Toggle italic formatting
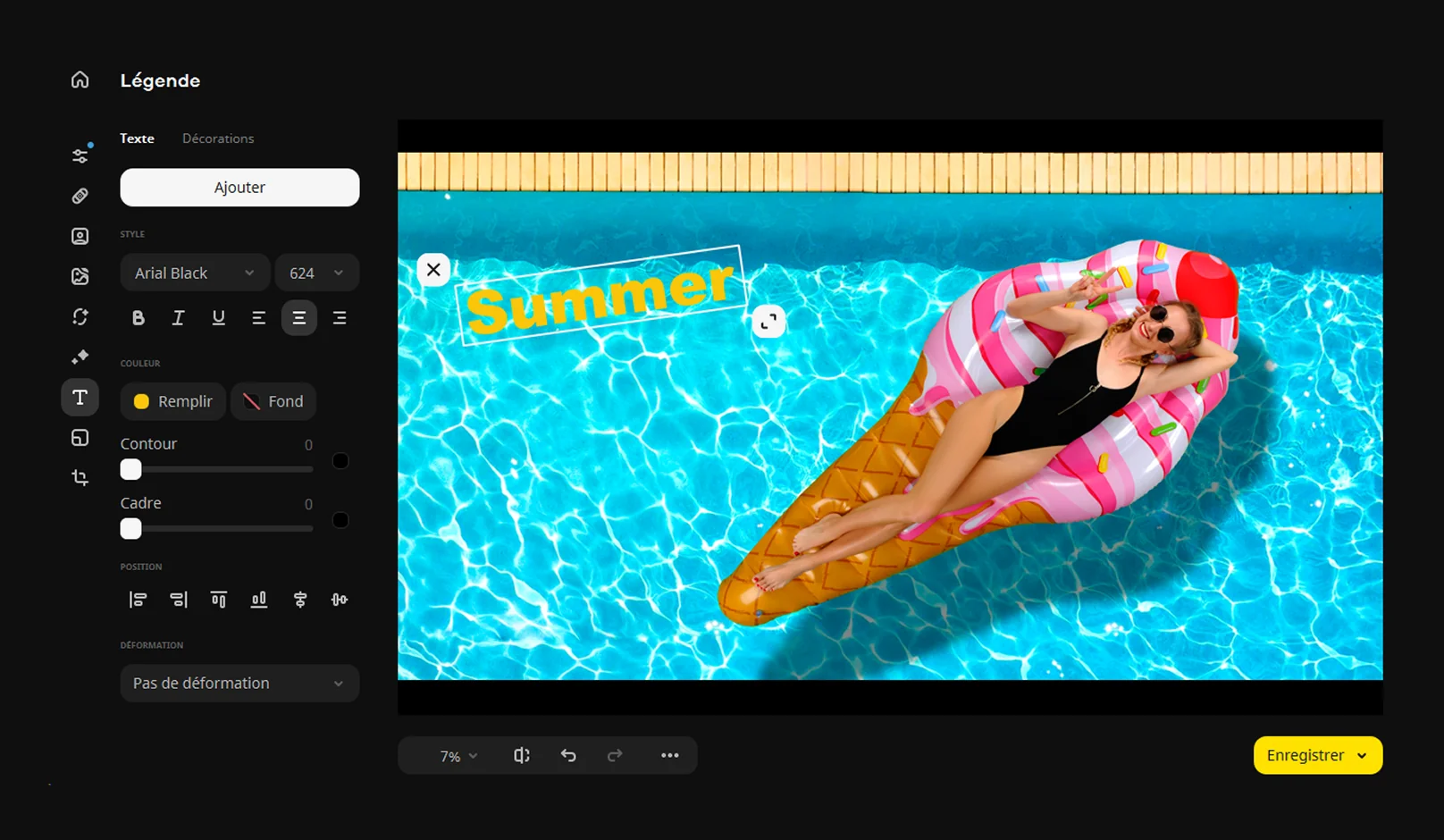The width and height of the screenshot is (1444, 840). coord(179,318)
